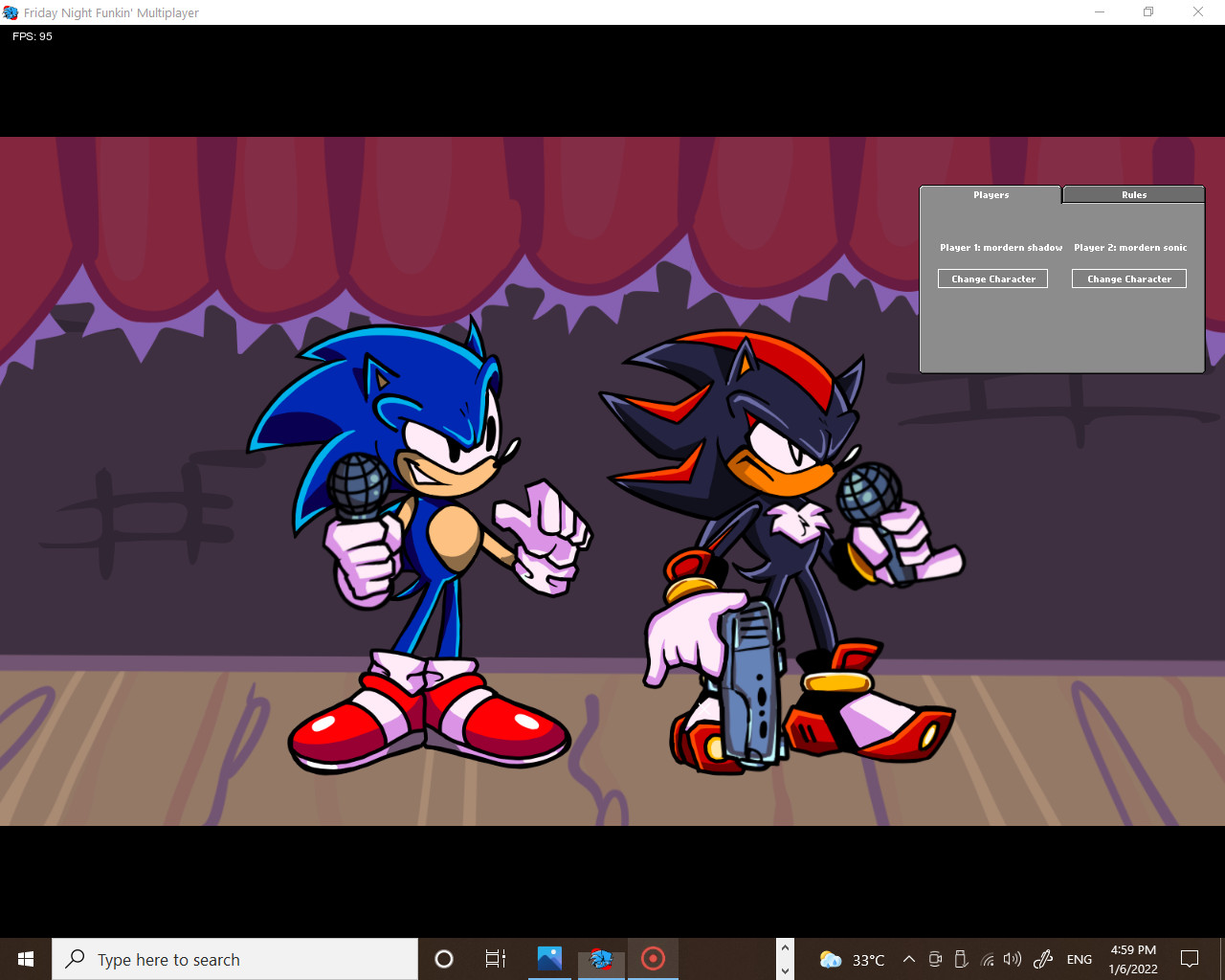Open the Action Center notifications icon

coord(1189,959)
